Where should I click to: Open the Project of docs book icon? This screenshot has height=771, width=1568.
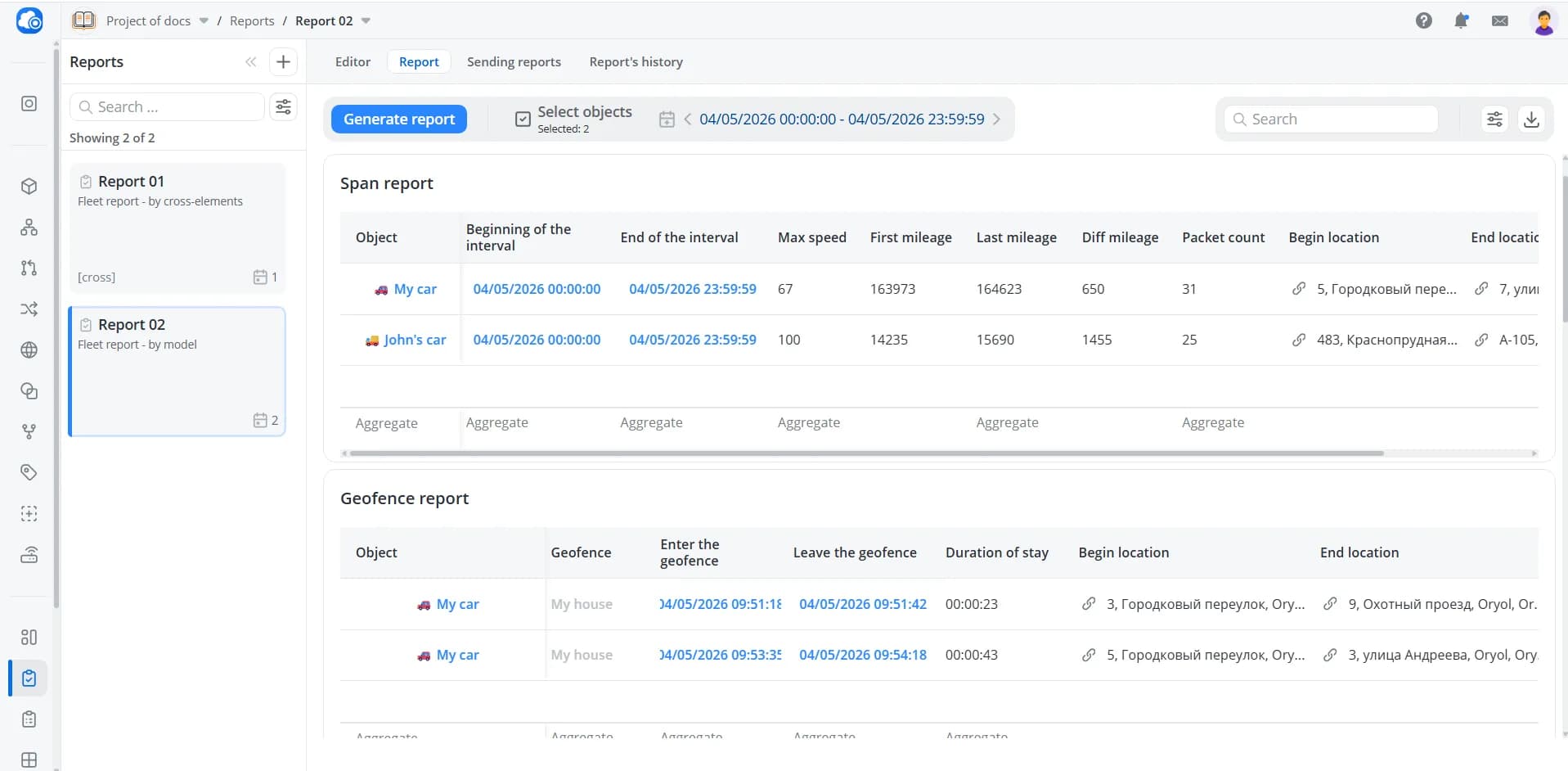(x=84, y=20)
